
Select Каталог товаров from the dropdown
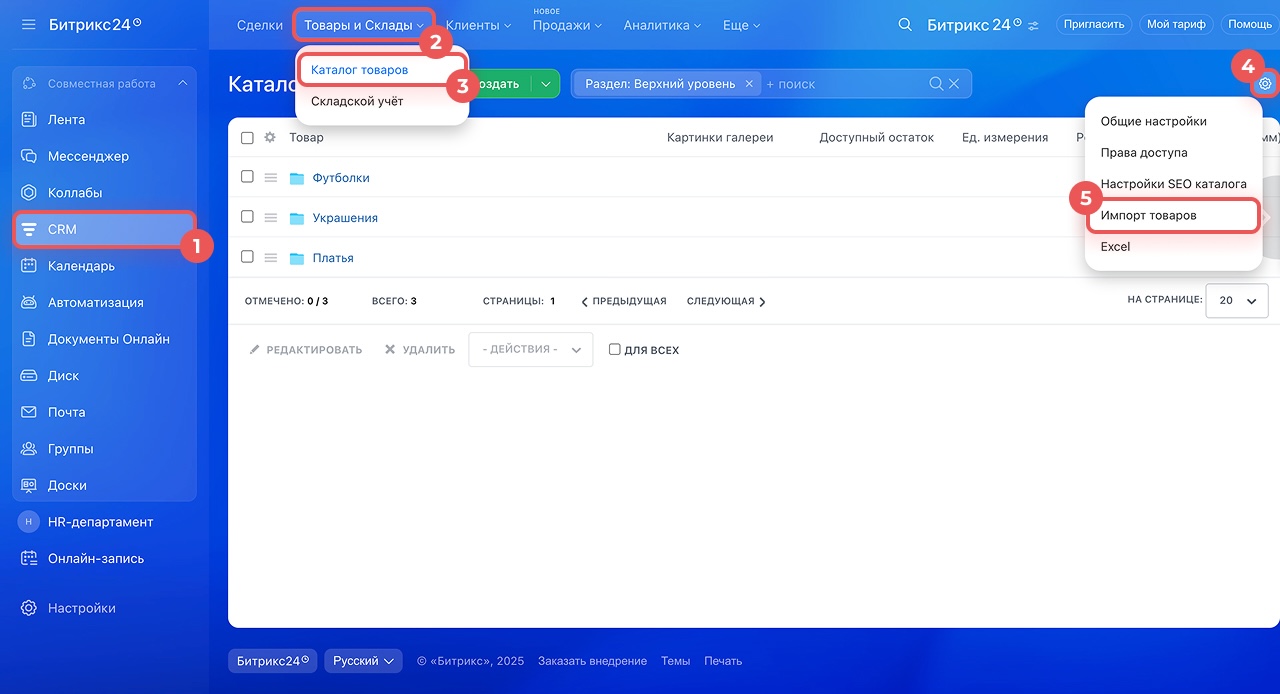pos(360,70)
